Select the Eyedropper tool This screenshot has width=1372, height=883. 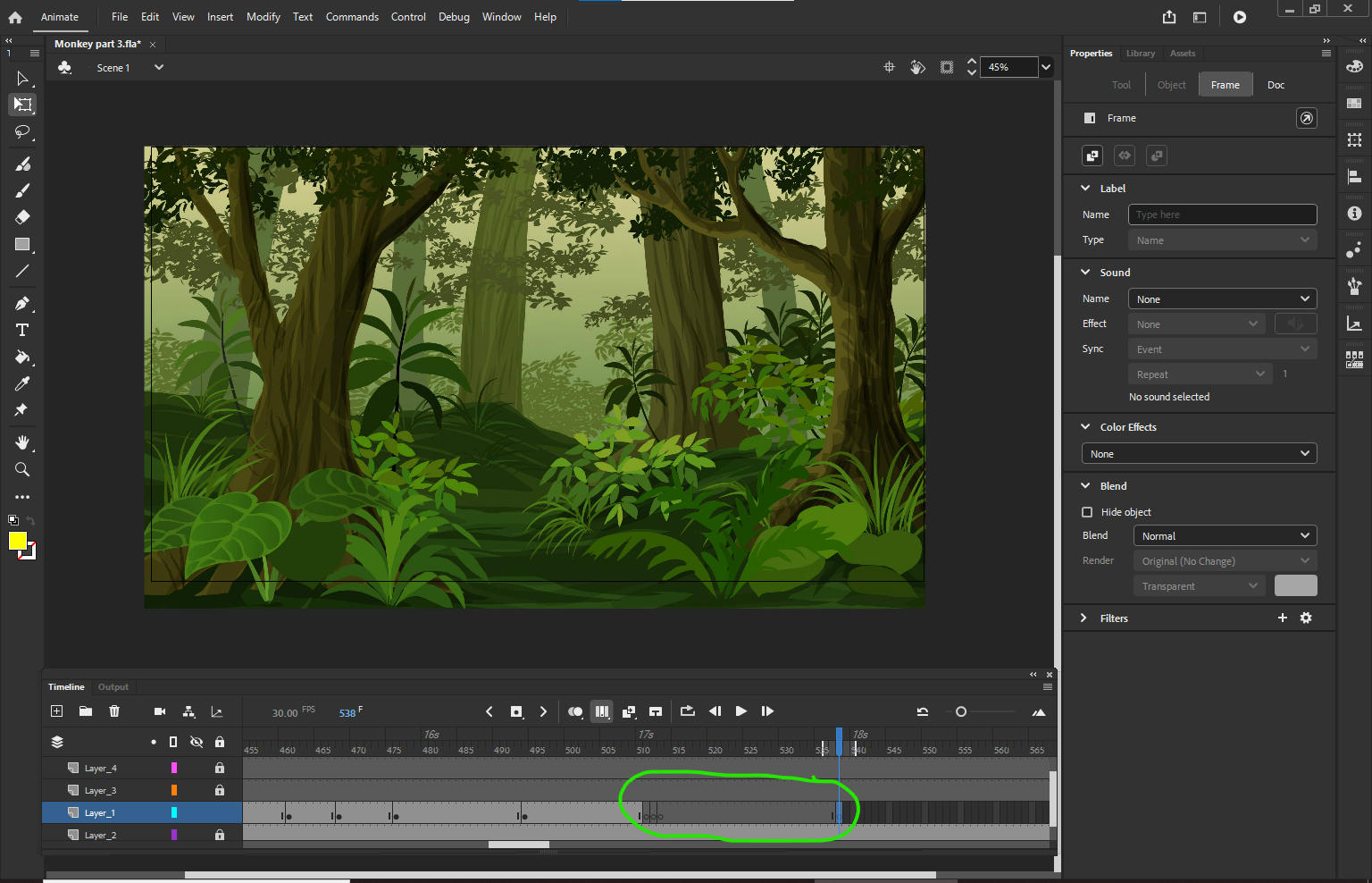point(22,383)
